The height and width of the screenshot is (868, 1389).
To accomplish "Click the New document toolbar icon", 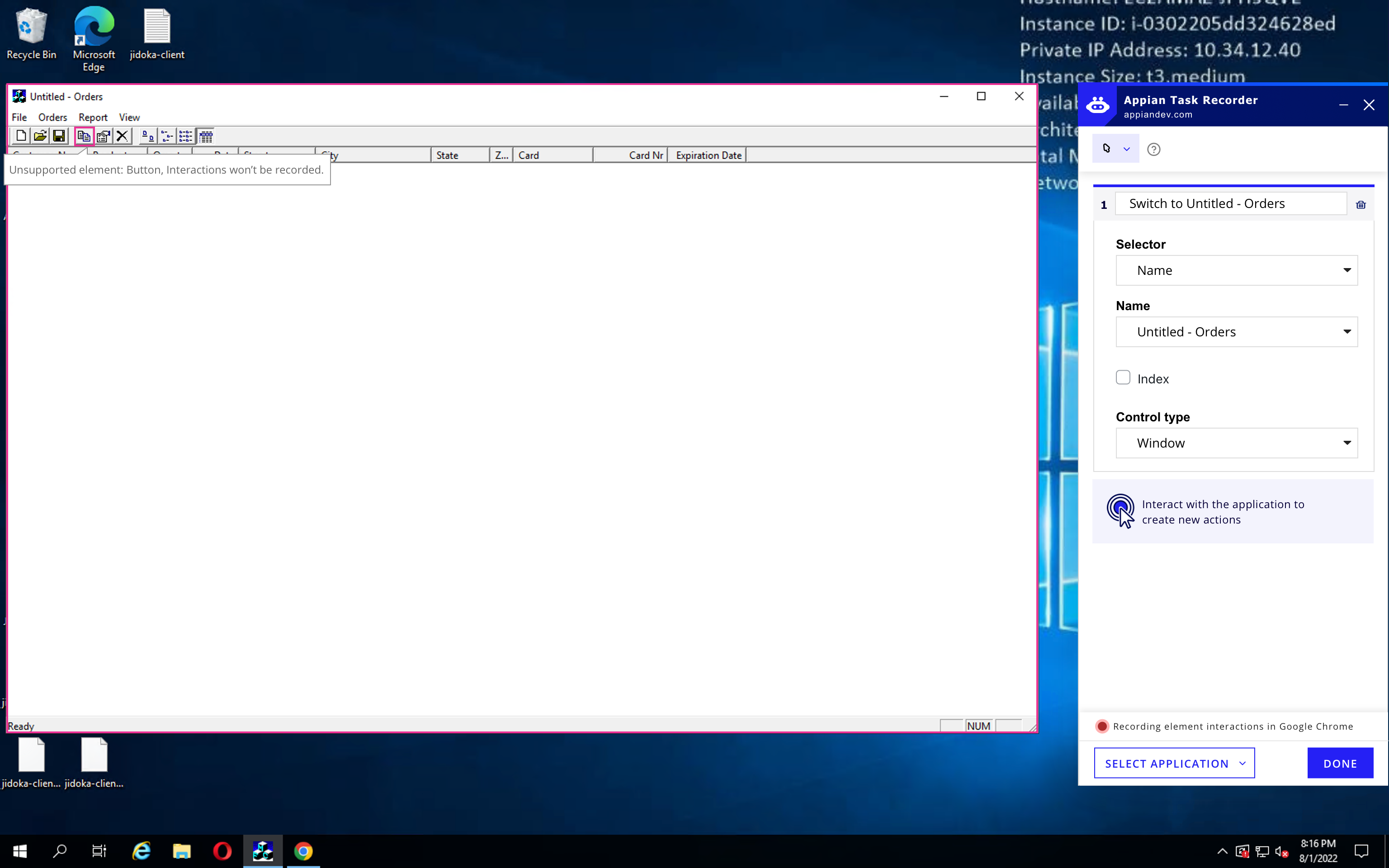I will [x=21, y=136].
